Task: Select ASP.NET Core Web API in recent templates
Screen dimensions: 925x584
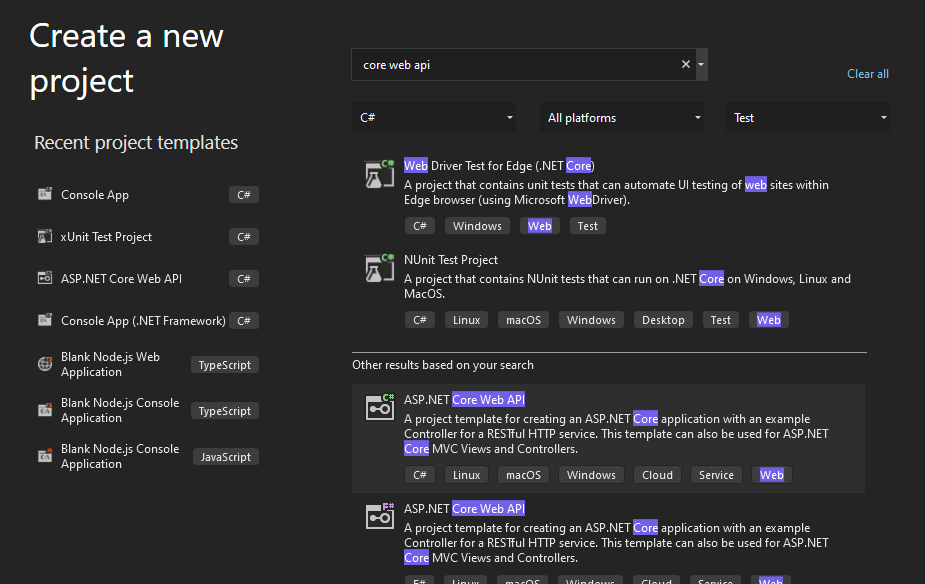Action: pyautogui.click(x=122, y=278)
